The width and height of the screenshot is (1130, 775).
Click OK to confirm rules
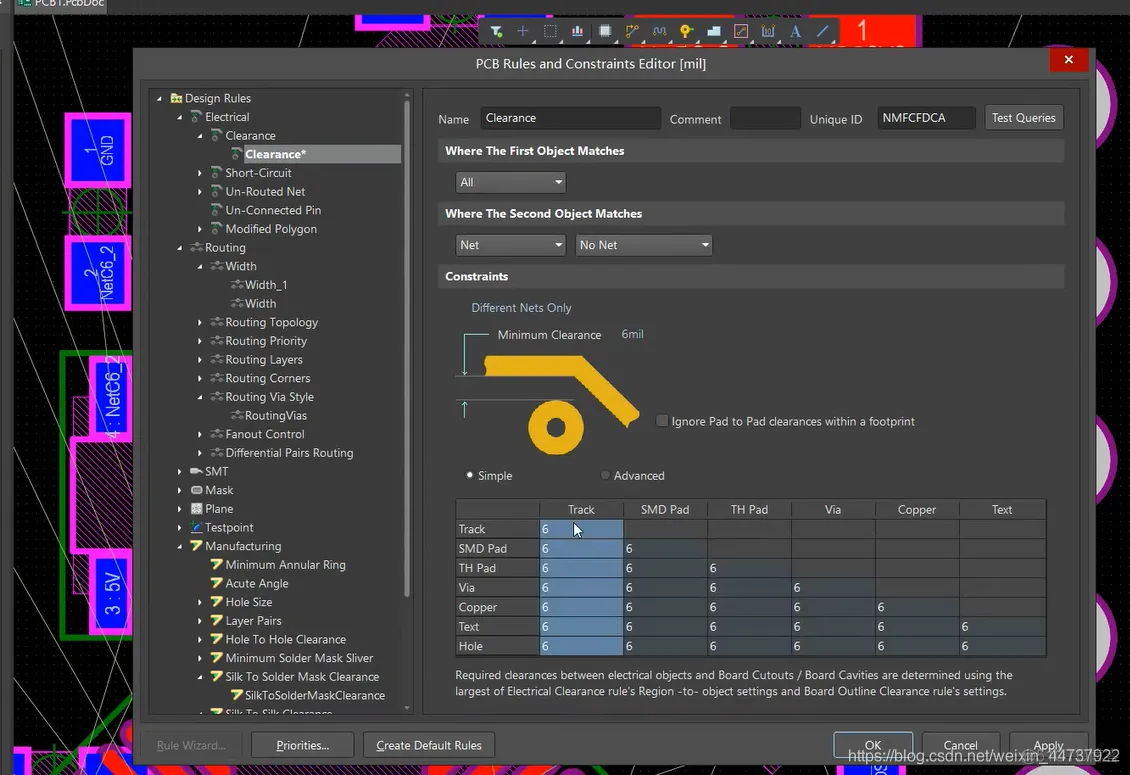(873, 745)
